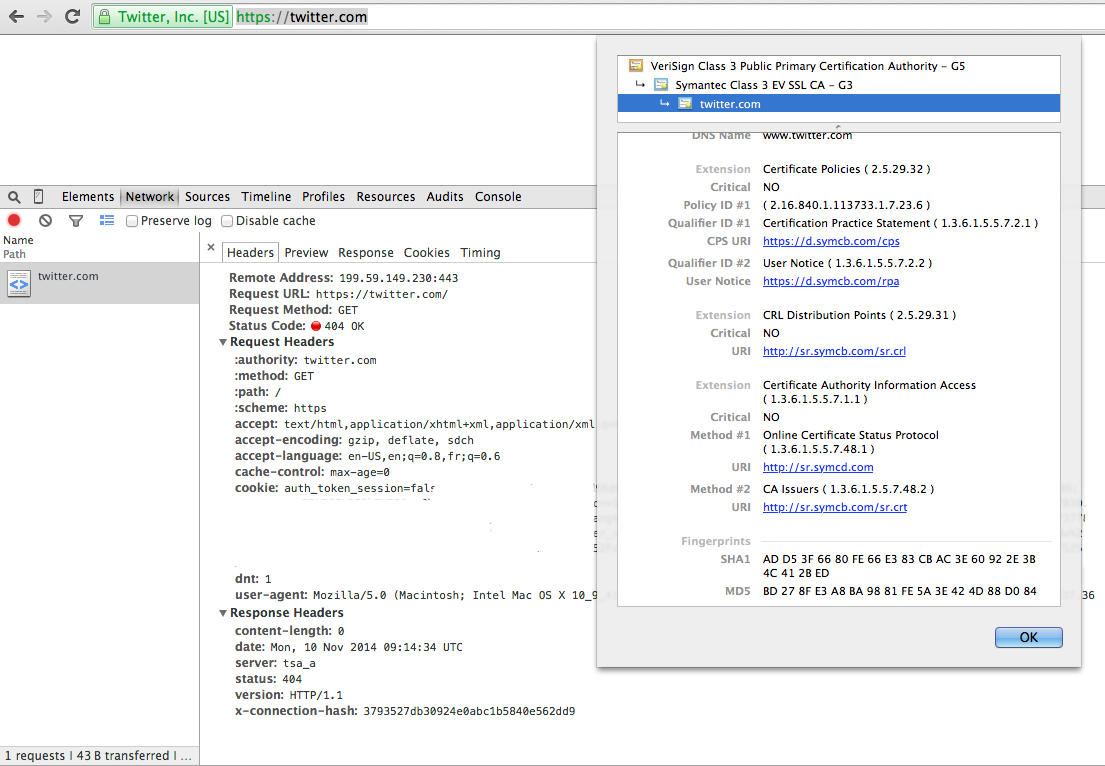Click the Name Path column header
This screenshot has width=1105, height=766.
pos(99,247)
